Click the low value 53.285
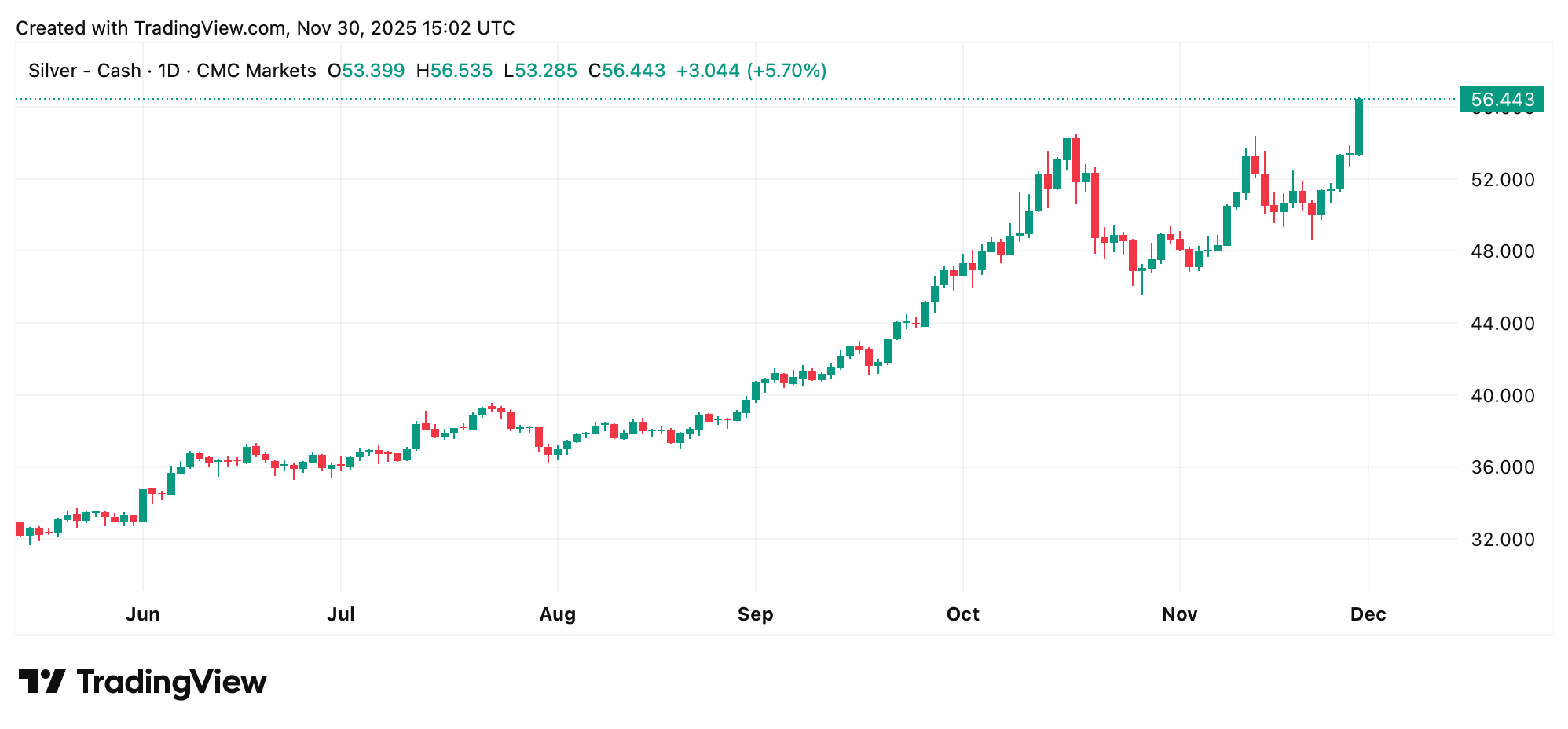This screenshot has height=729, width=1568. (546, 71)
